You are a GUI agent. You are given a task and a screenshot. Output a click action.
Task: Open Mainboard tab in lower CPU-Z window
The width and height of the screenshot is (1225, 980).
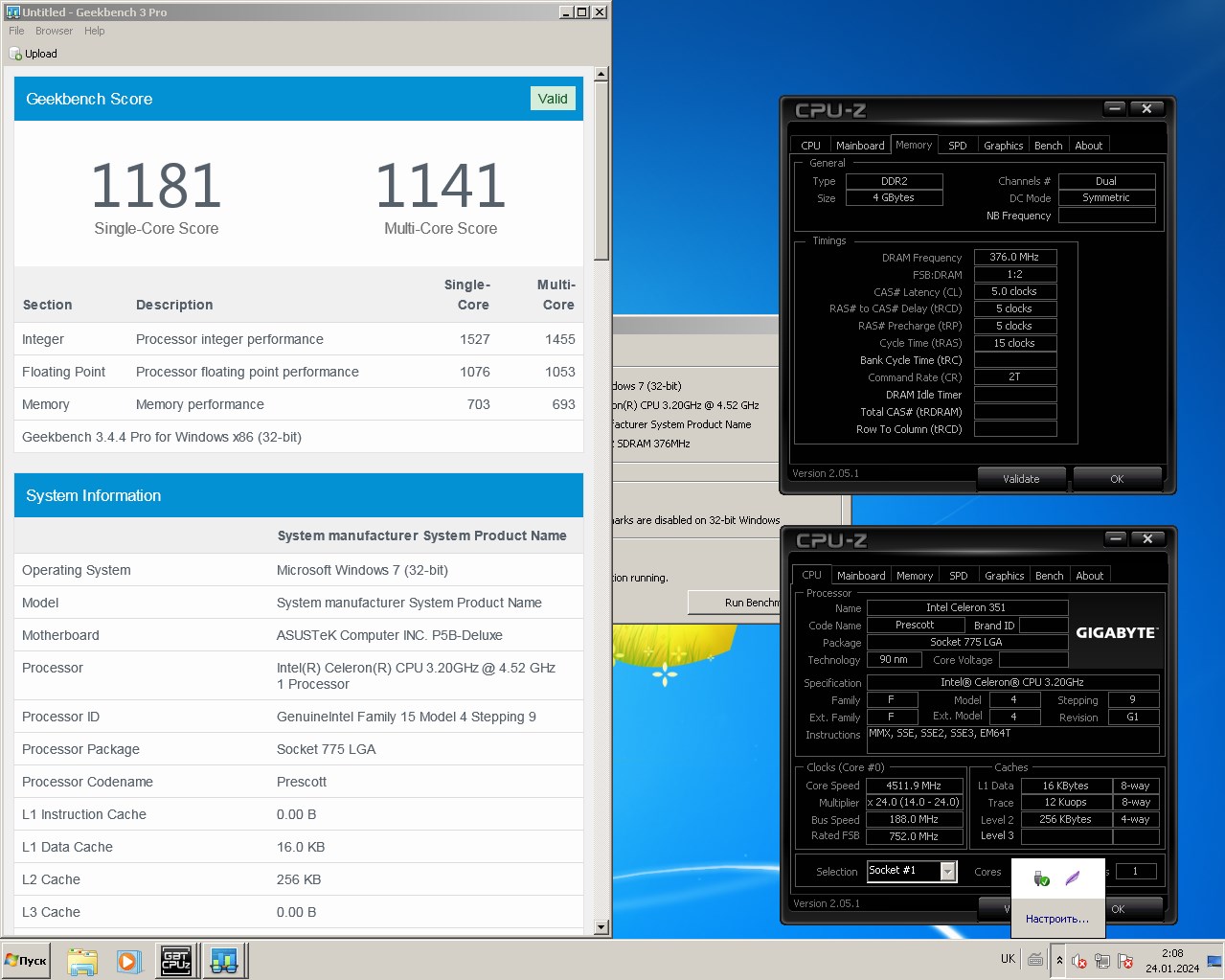(861, 576)
